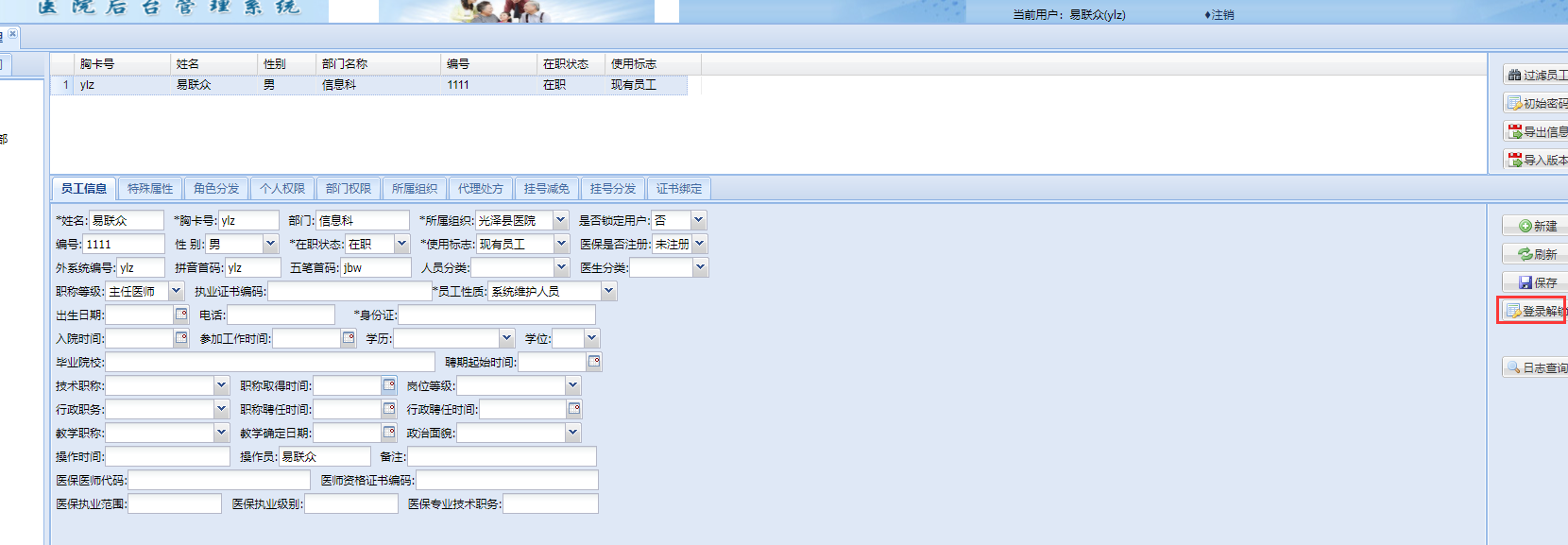Expand the 职称等级 dropdown

tap(176, 291)
